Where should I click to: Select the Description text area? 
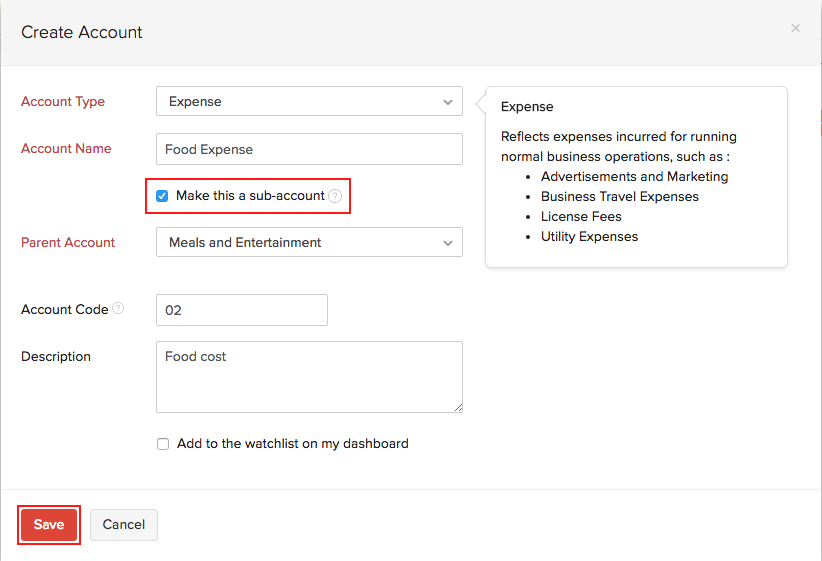[x=309, y=376]
